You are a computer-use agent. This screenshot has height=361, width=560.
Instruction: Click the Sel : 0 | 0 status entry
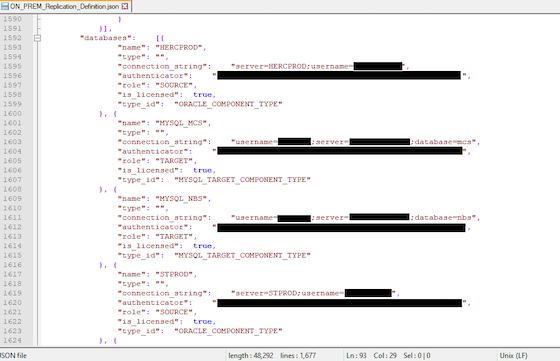[x=417, y=356]
